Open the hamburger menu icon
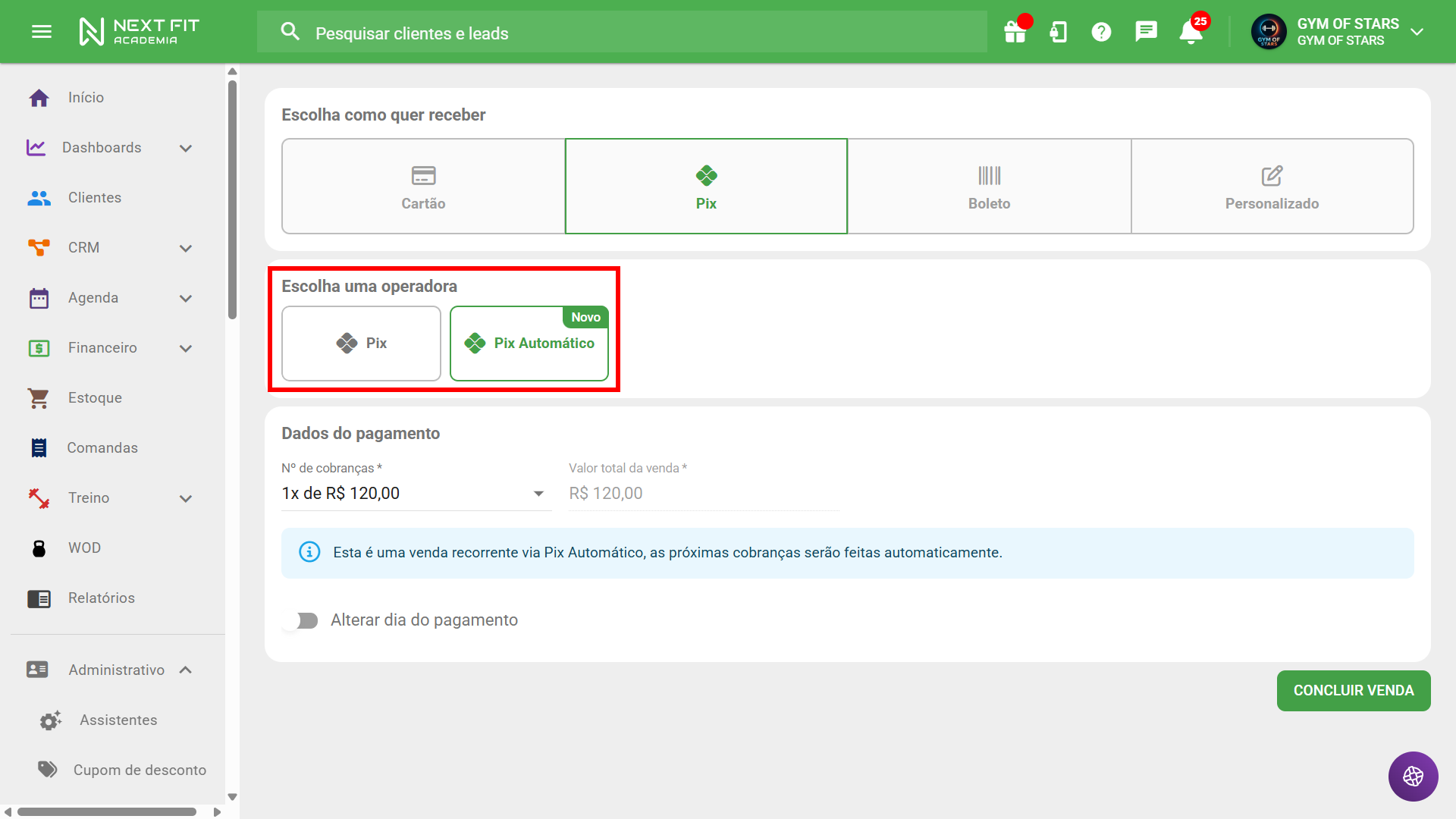 42,32
